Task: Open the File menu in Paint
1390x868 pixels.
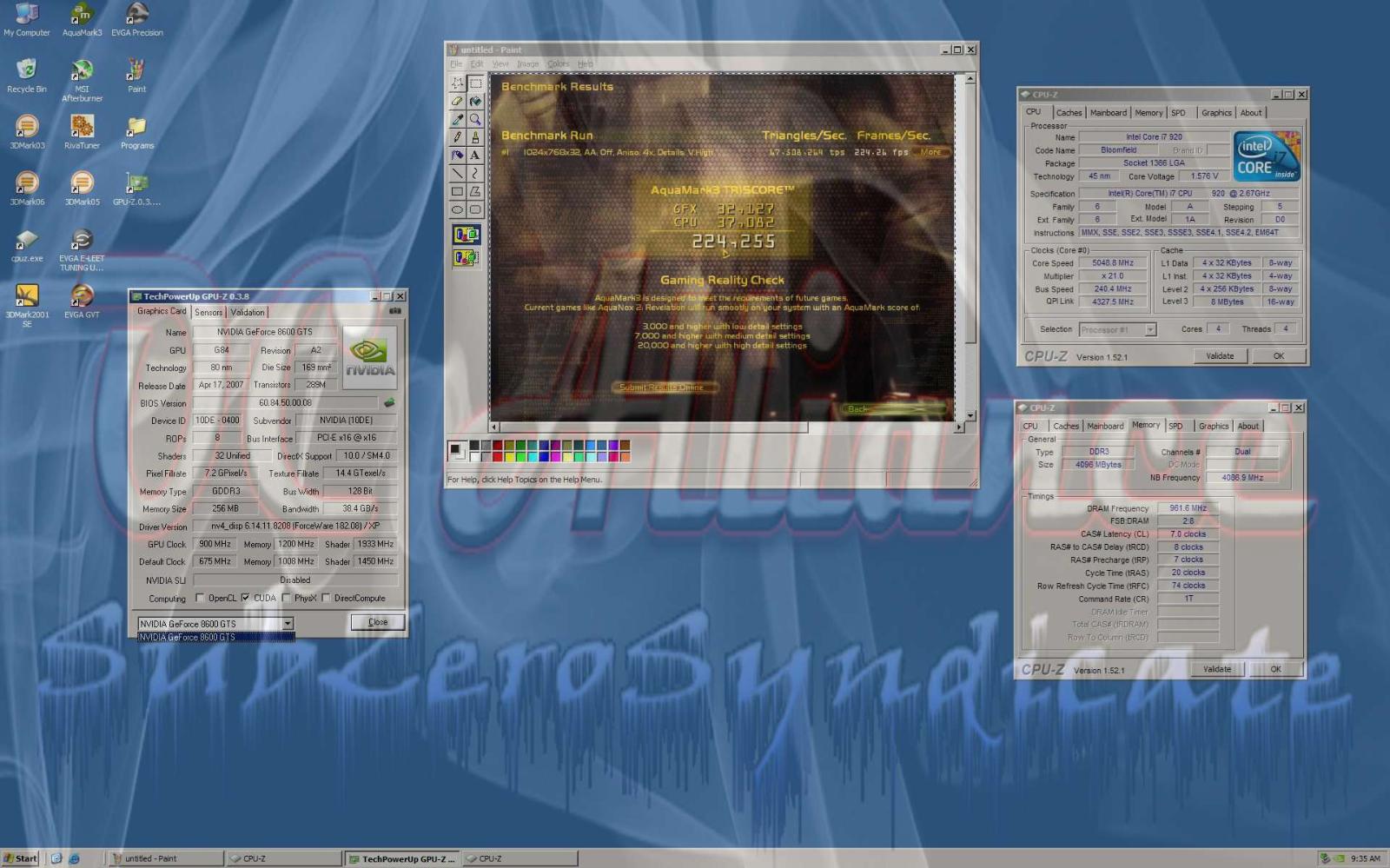Action: click(x=455, y=64)
